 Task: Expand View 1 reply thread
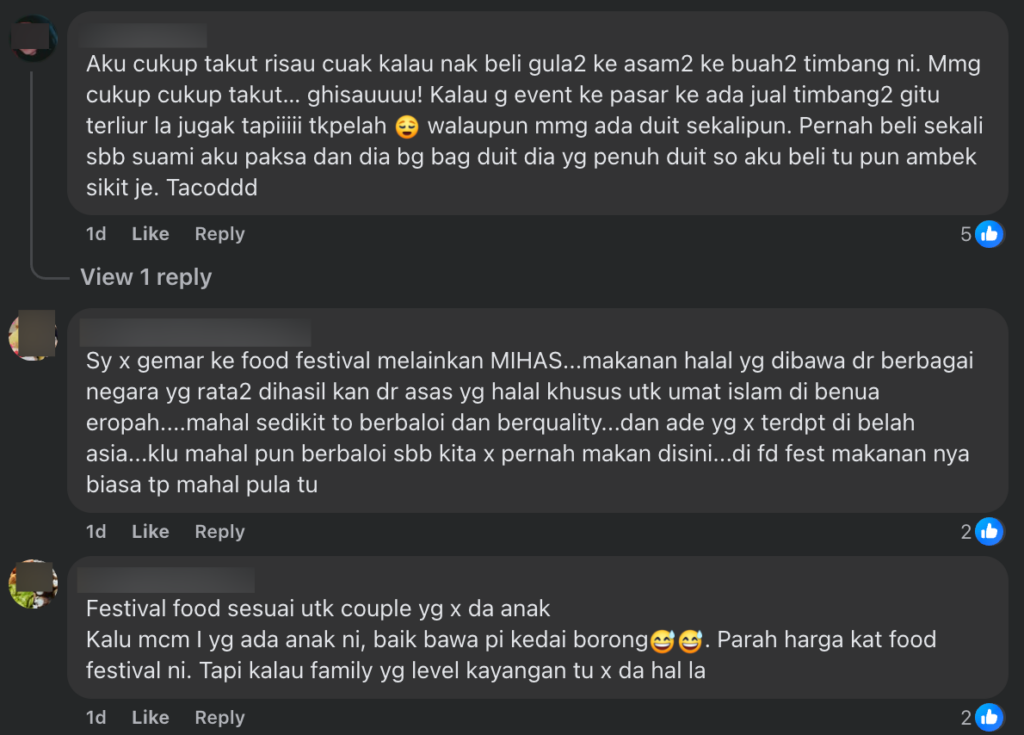point(146,277)
